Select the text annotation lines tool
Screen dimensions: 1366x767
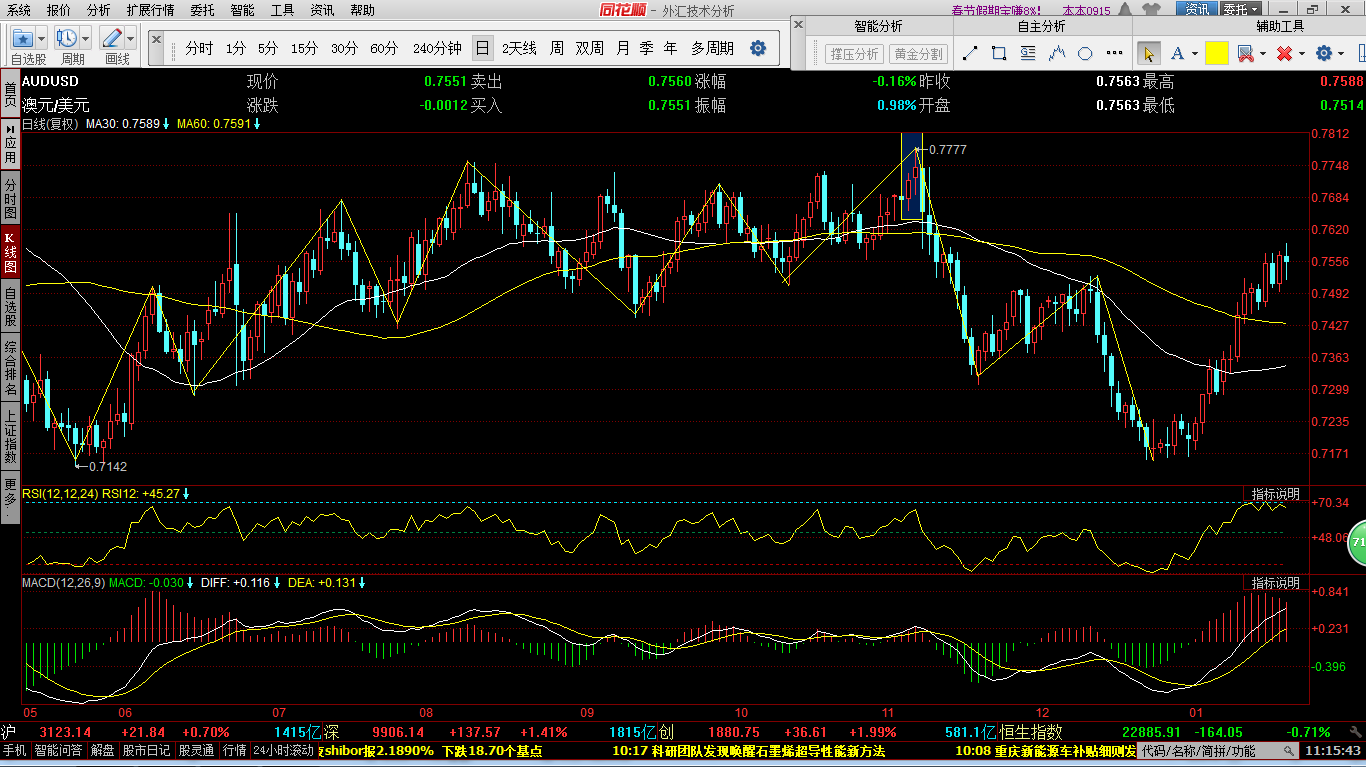pyautogui.click(x=1028, y=53)
